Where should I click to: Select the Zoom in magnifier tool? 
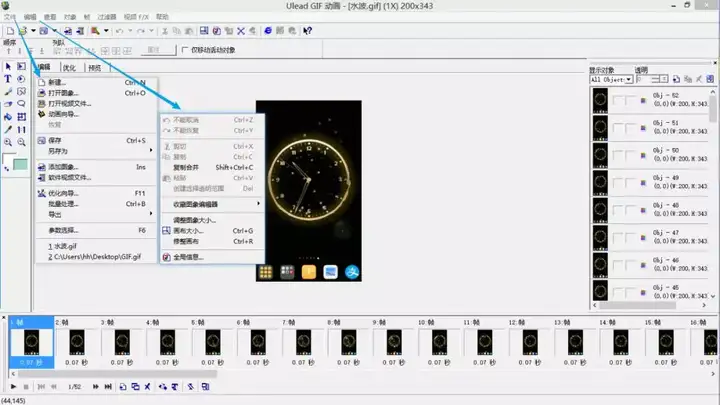[8, 142]
